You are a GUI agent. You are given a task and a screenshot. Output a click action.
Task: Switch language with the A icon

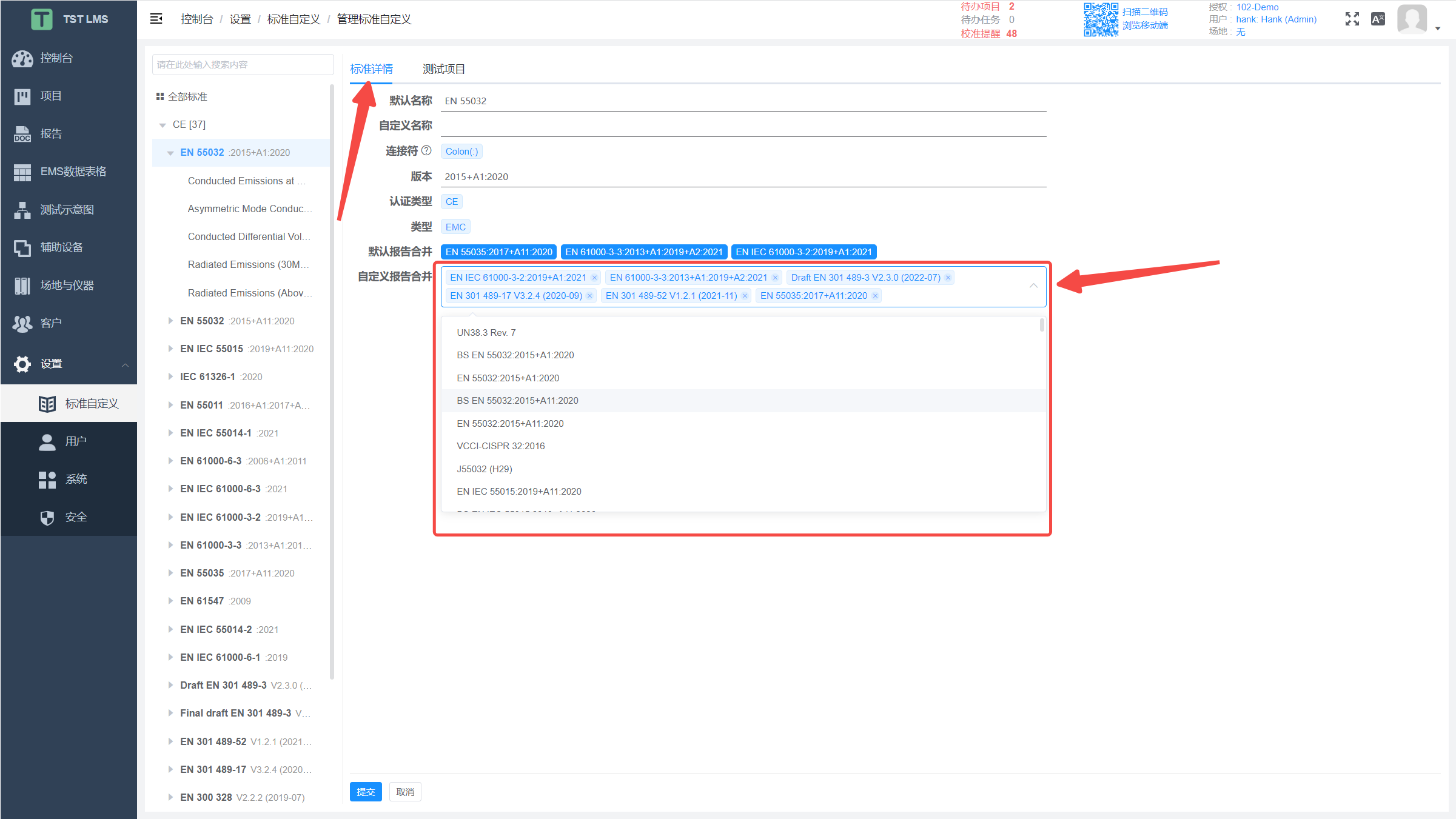(x=1378, y=19)
